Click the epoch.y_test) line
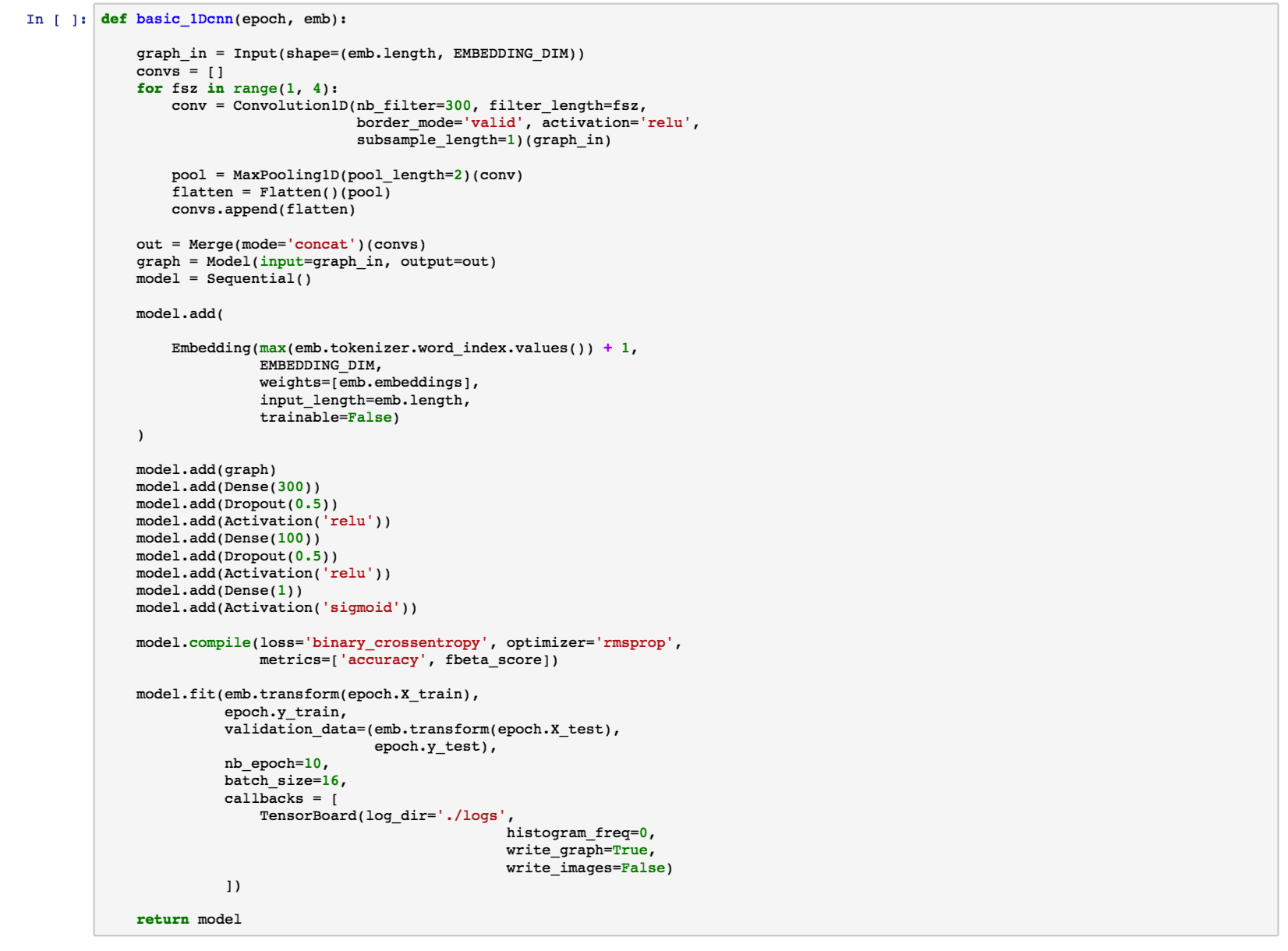This screenshot has width=1288, height=951. click(x=436, y=747)
